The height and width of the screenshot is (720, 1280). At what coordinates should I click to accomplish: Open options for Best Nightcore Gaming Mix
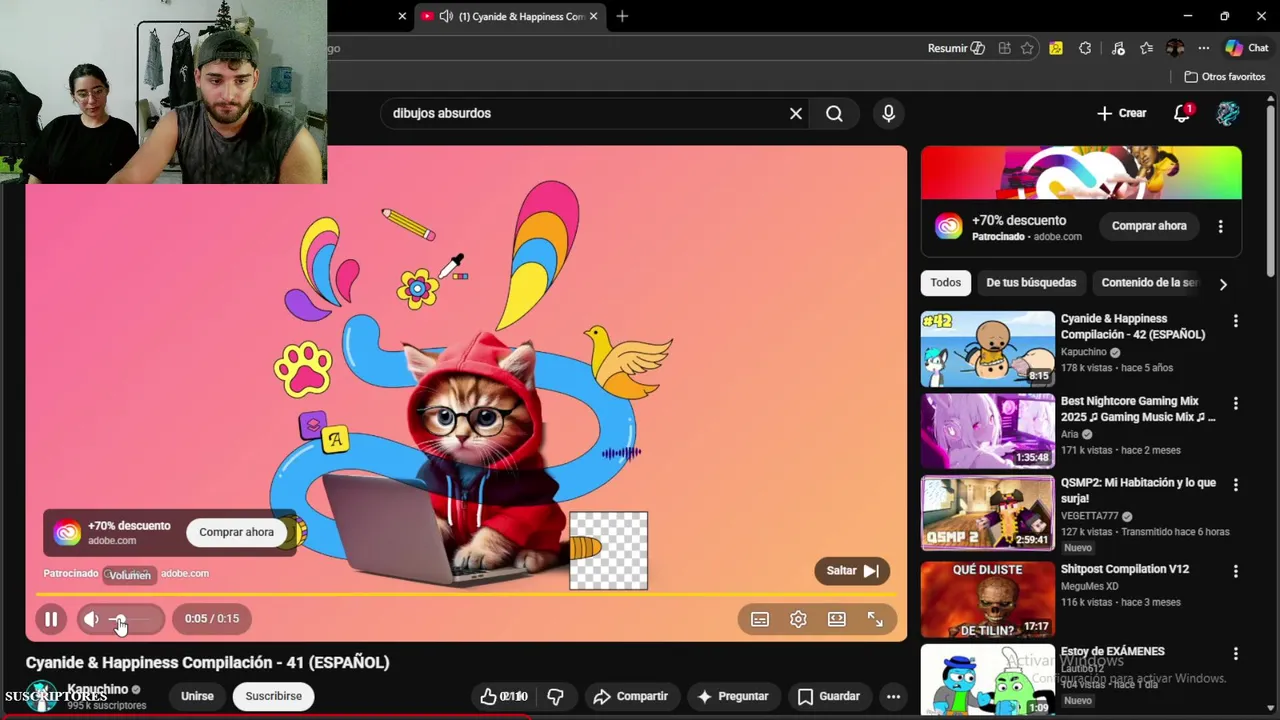(x=1235, y=403)
